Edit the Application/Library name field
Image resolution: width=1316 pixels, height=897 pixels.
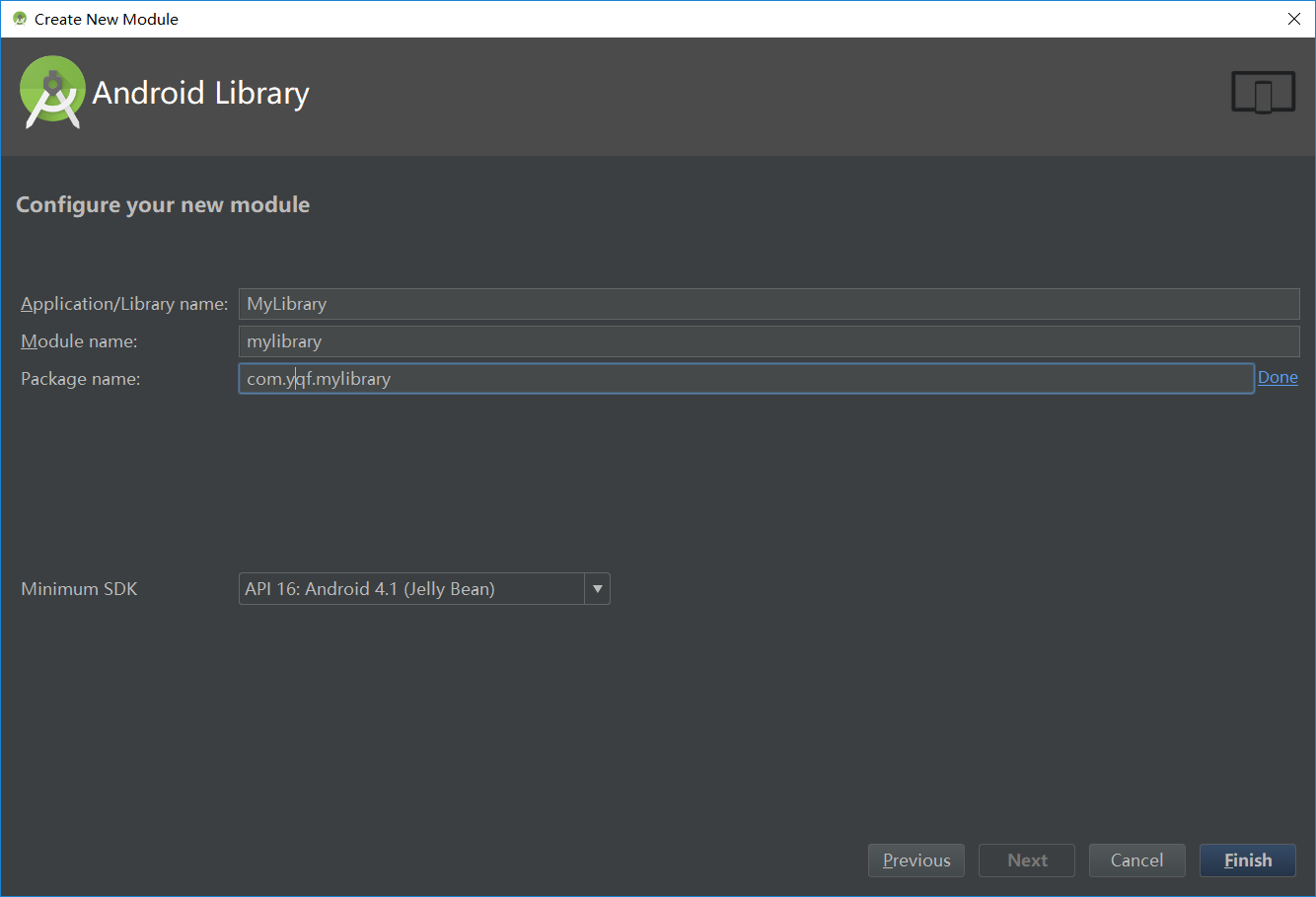coord(768,304)
